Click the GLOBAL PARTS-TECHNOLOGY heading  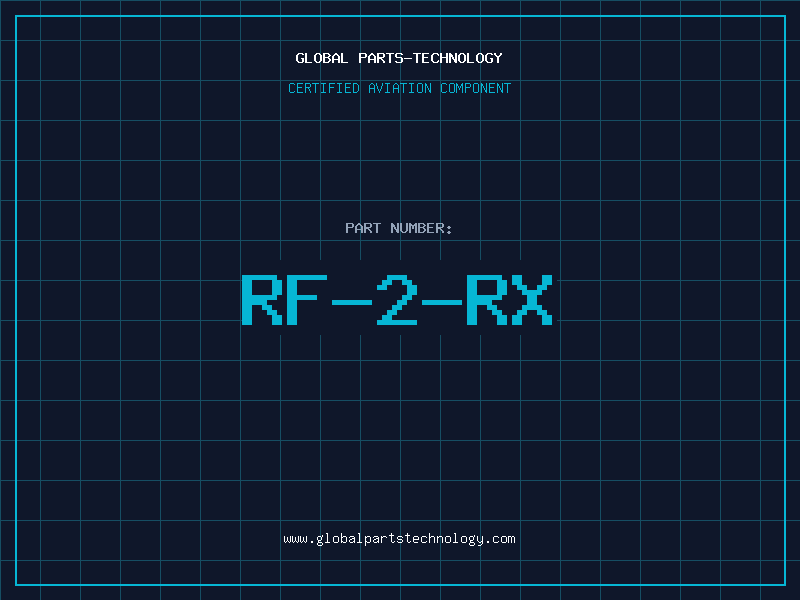click(399, 58)
